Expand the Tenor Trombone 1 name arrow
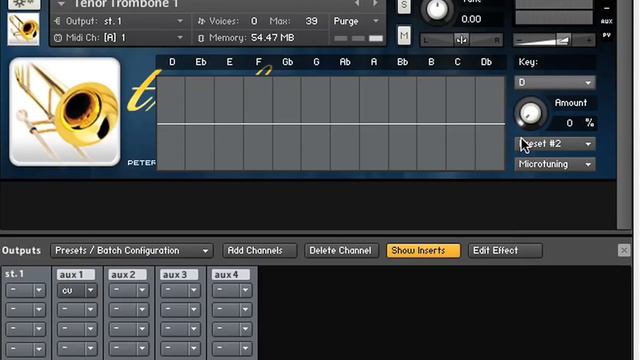This screenshot has height=360, width=640. click(x=61, y=4)
